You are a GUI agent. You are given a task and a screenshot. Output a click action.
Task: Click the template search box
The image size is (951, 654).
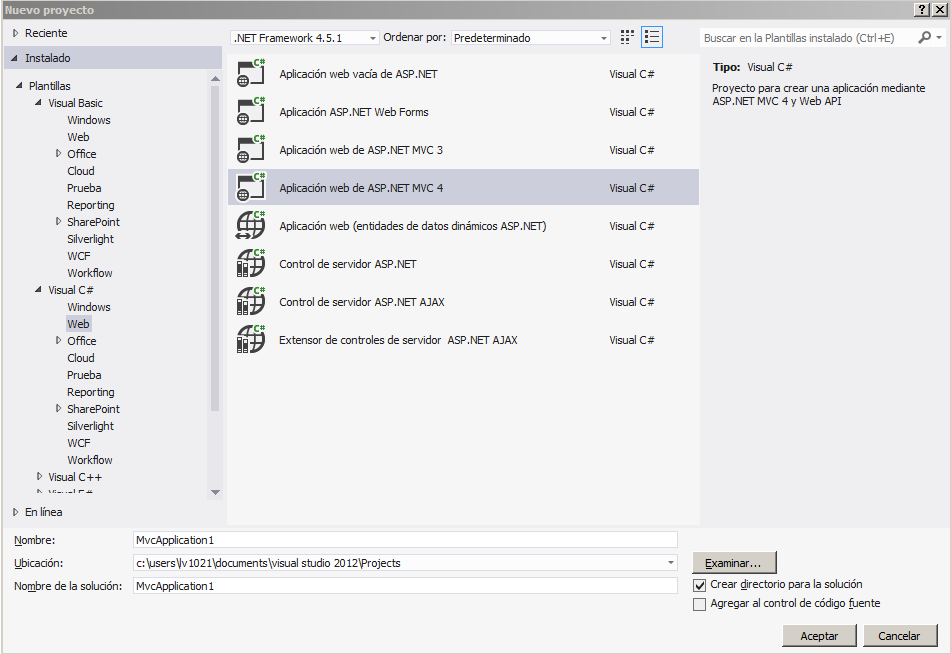coord(807,38)
